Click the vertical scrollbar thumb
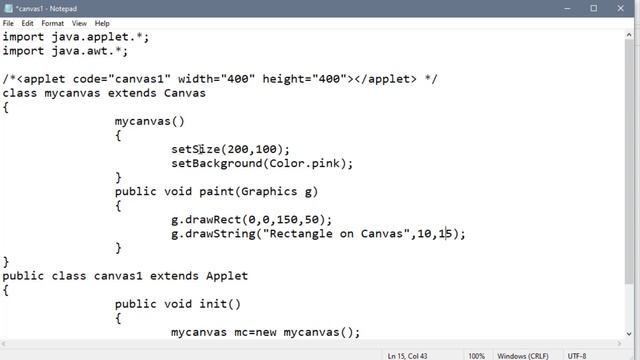This screenshot has width=640, height=360. click(629, 162)
